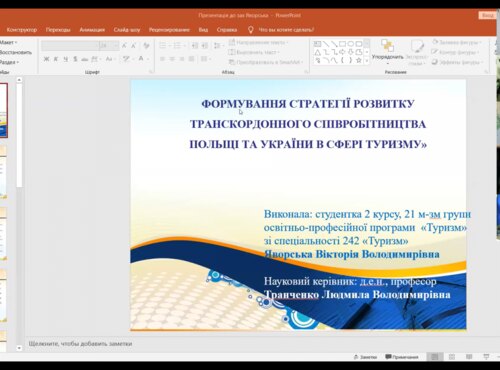The height and width of the screenshot is (370, 500).
Task: Open the font size dropdown
Action: click(115, 45)
